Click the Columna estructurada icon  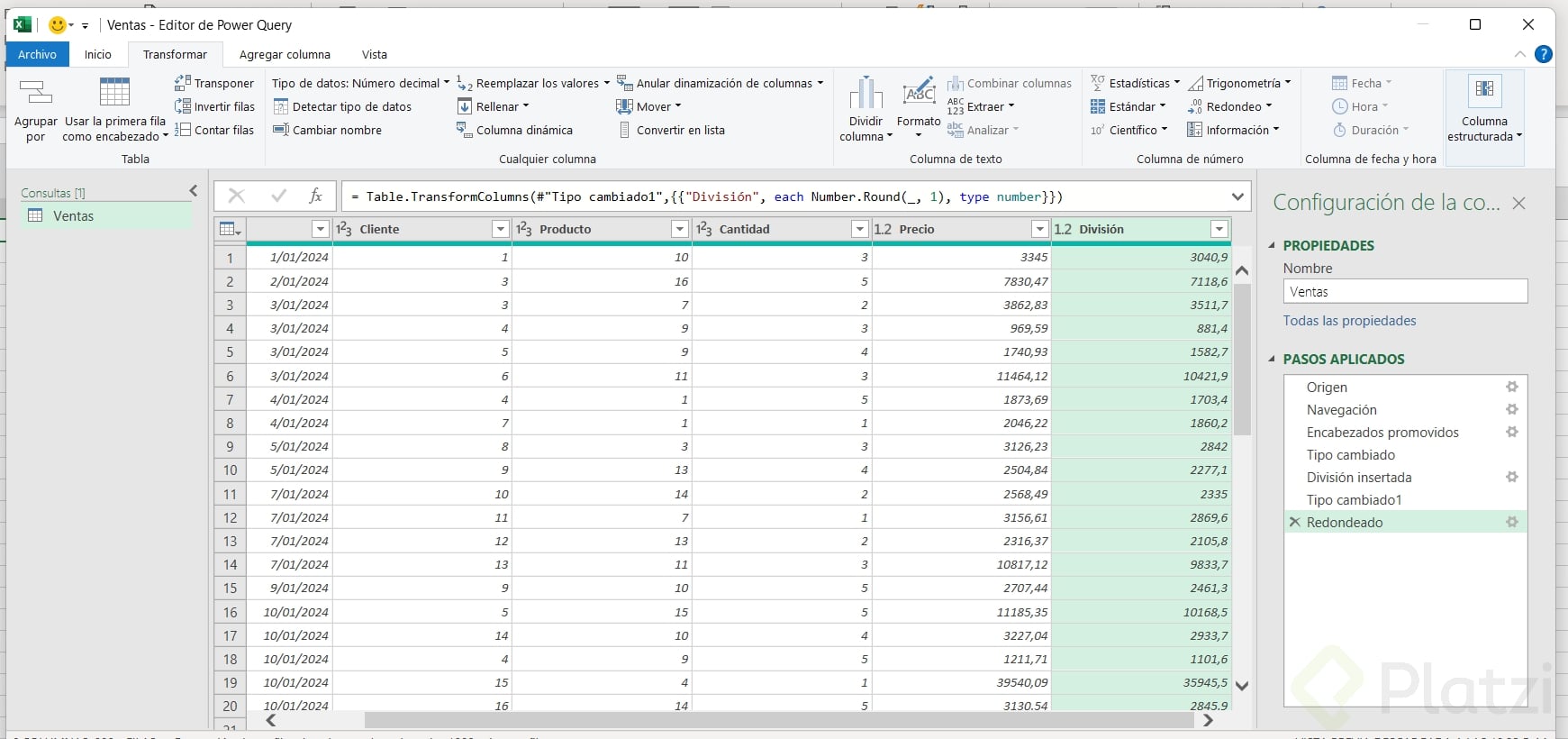pyautogui.click(x=1484, y=90)
